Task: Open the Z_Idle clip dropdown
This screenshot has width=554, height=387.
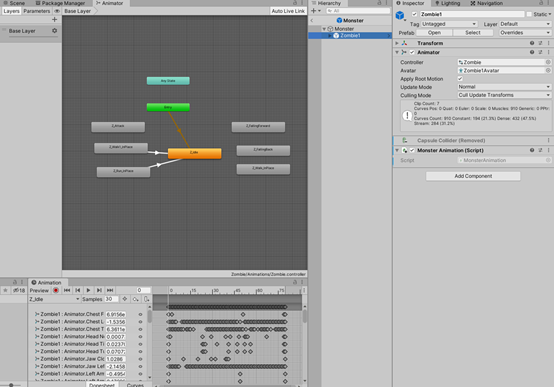Action: (54, 299)
